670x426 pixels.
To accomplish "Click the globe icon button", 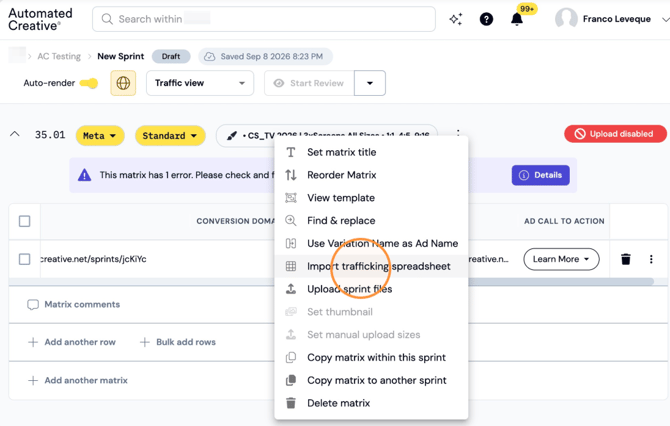I will (x=123, y=83).
